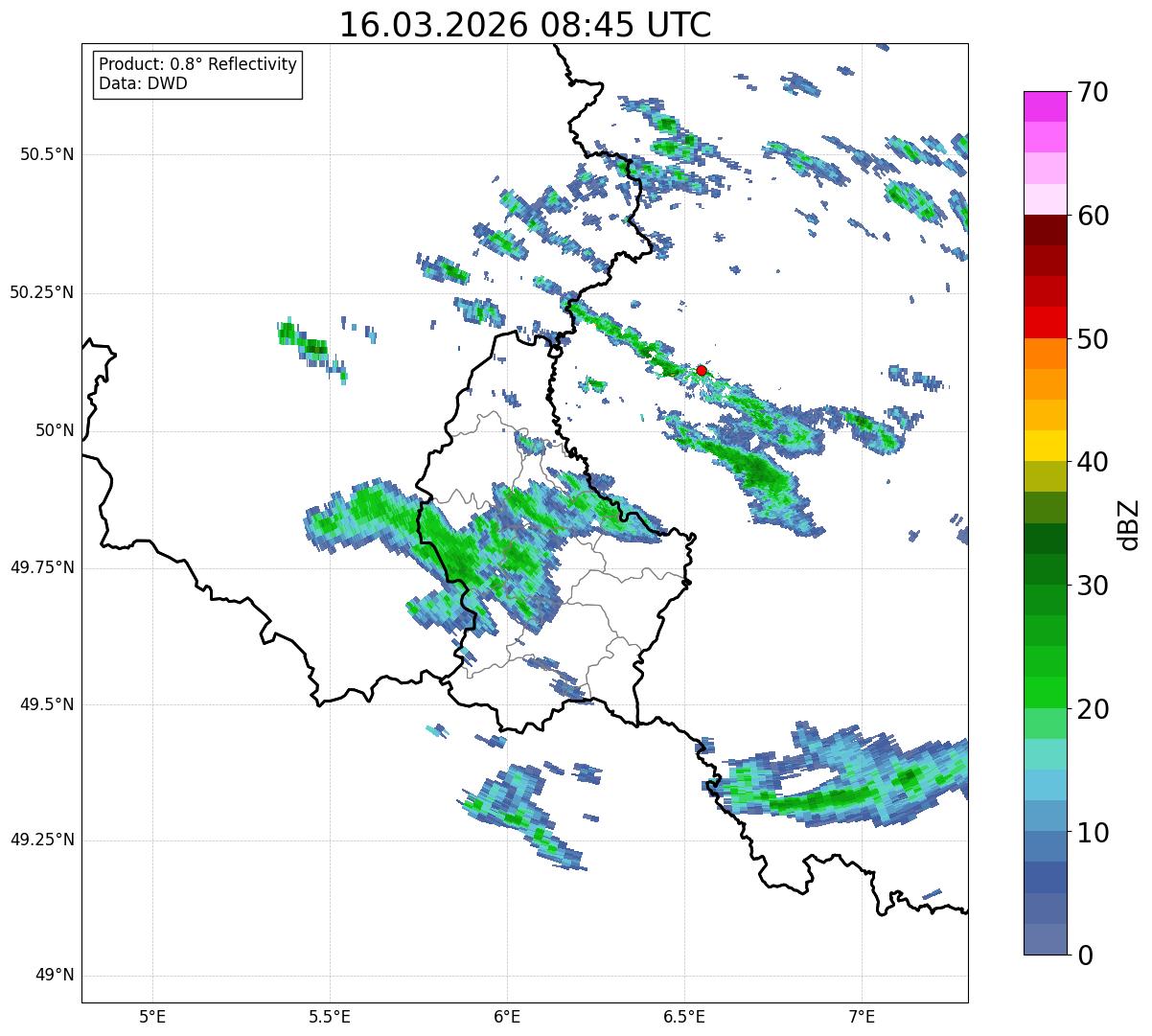Click the latitude label 50.25°N
The image size is (1152, 1036).
pyautogui.click(x=42, y=292)
